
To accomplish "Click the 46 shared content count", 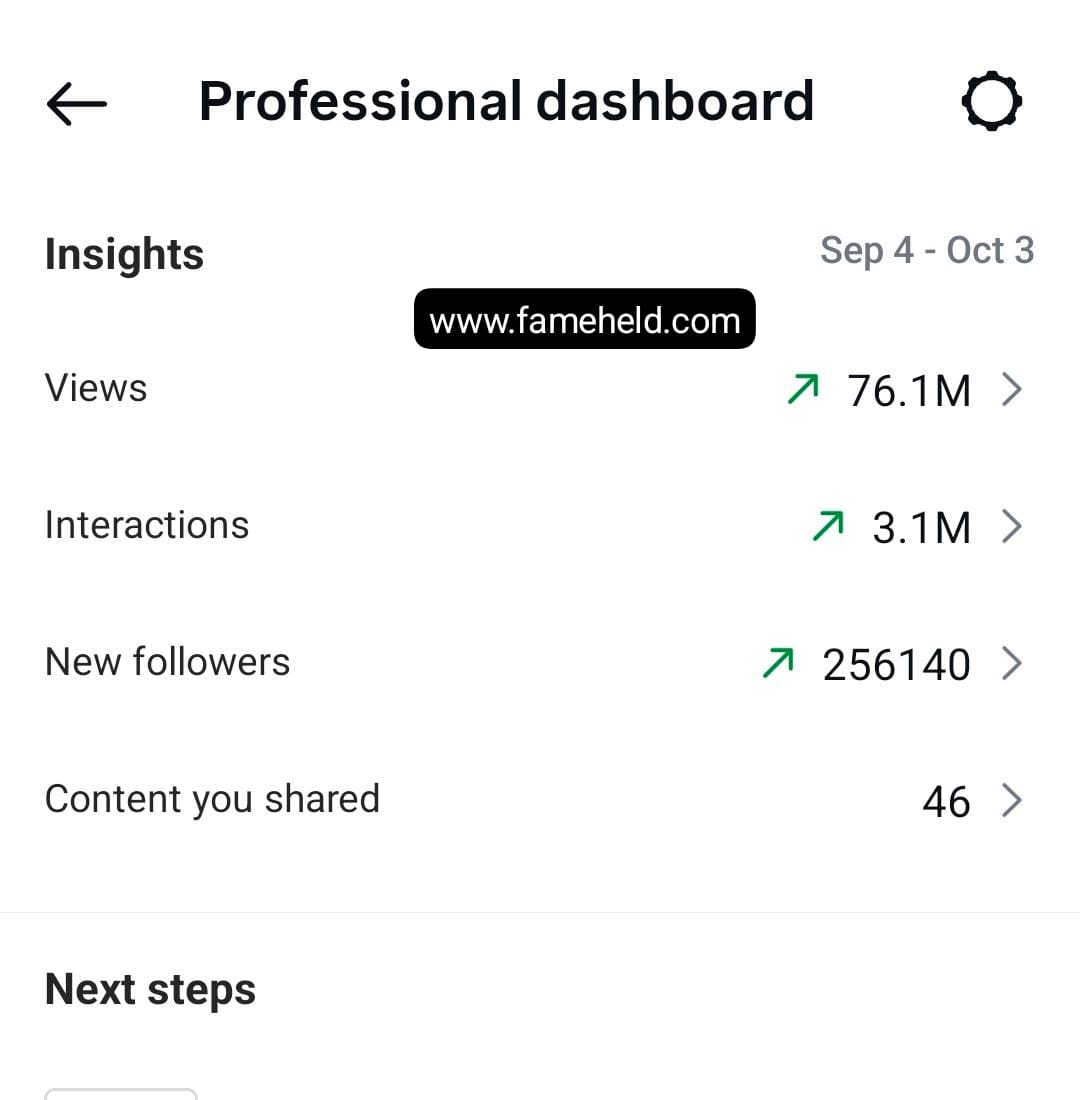I will tap(946, 802).
